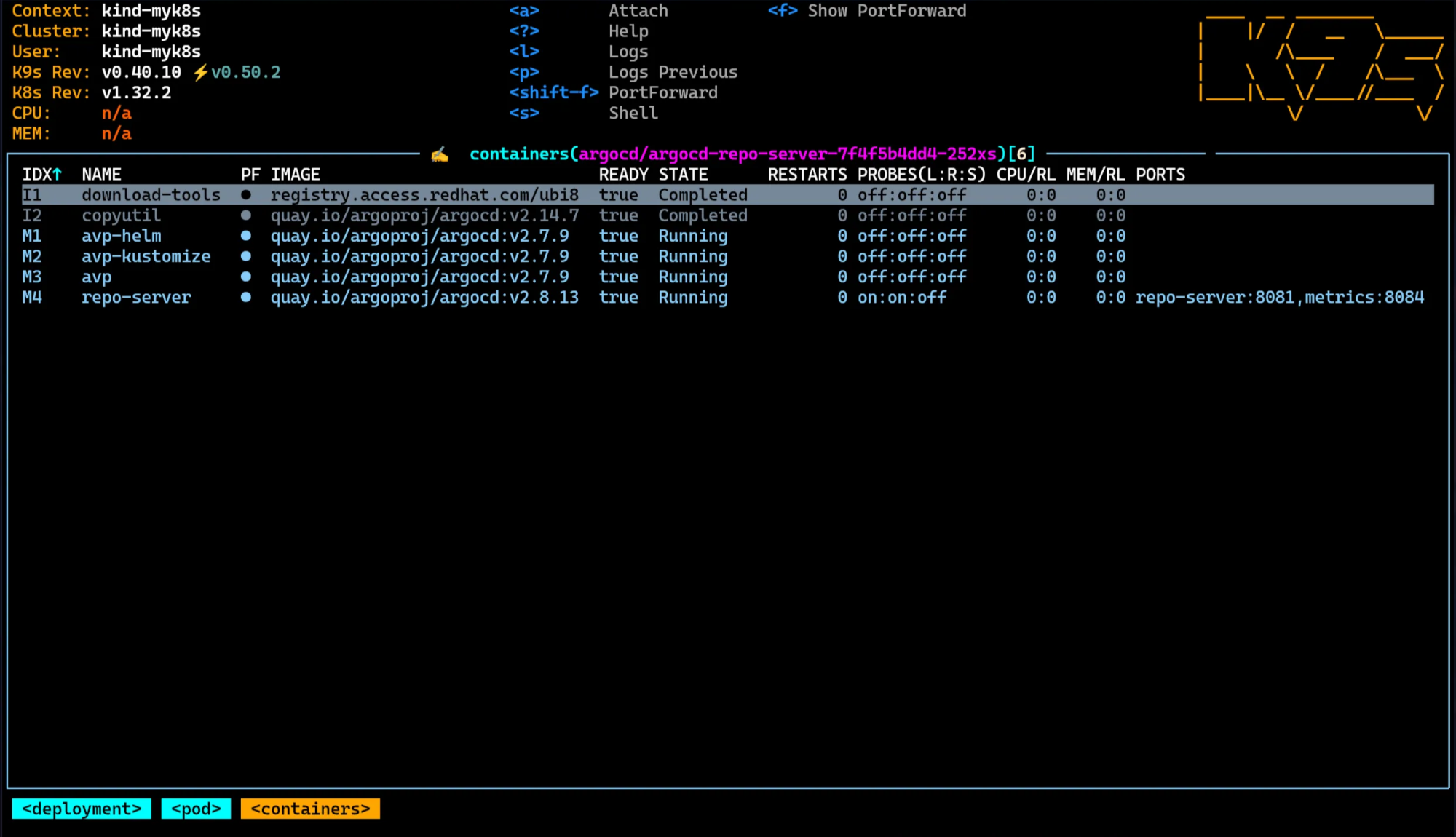Click the Attach shortcut hint
Screen dimensions: 1456x837
tap(588, 11)
